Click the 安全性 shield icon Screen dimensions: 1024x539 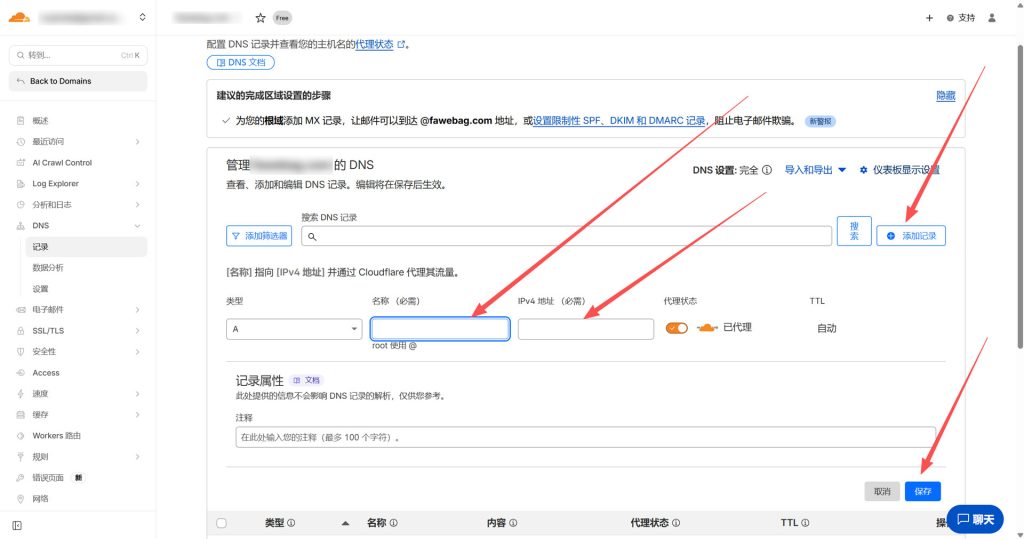coord(20,351)
